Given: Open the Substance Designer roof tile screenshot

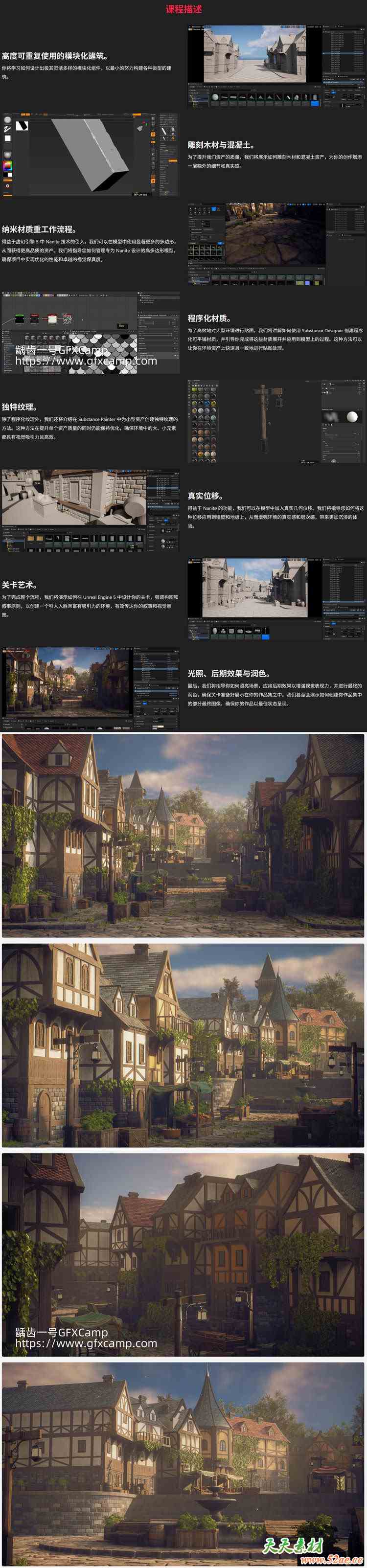Looking at the screenshot, I should pyautogui.click(x=90, y=332).
